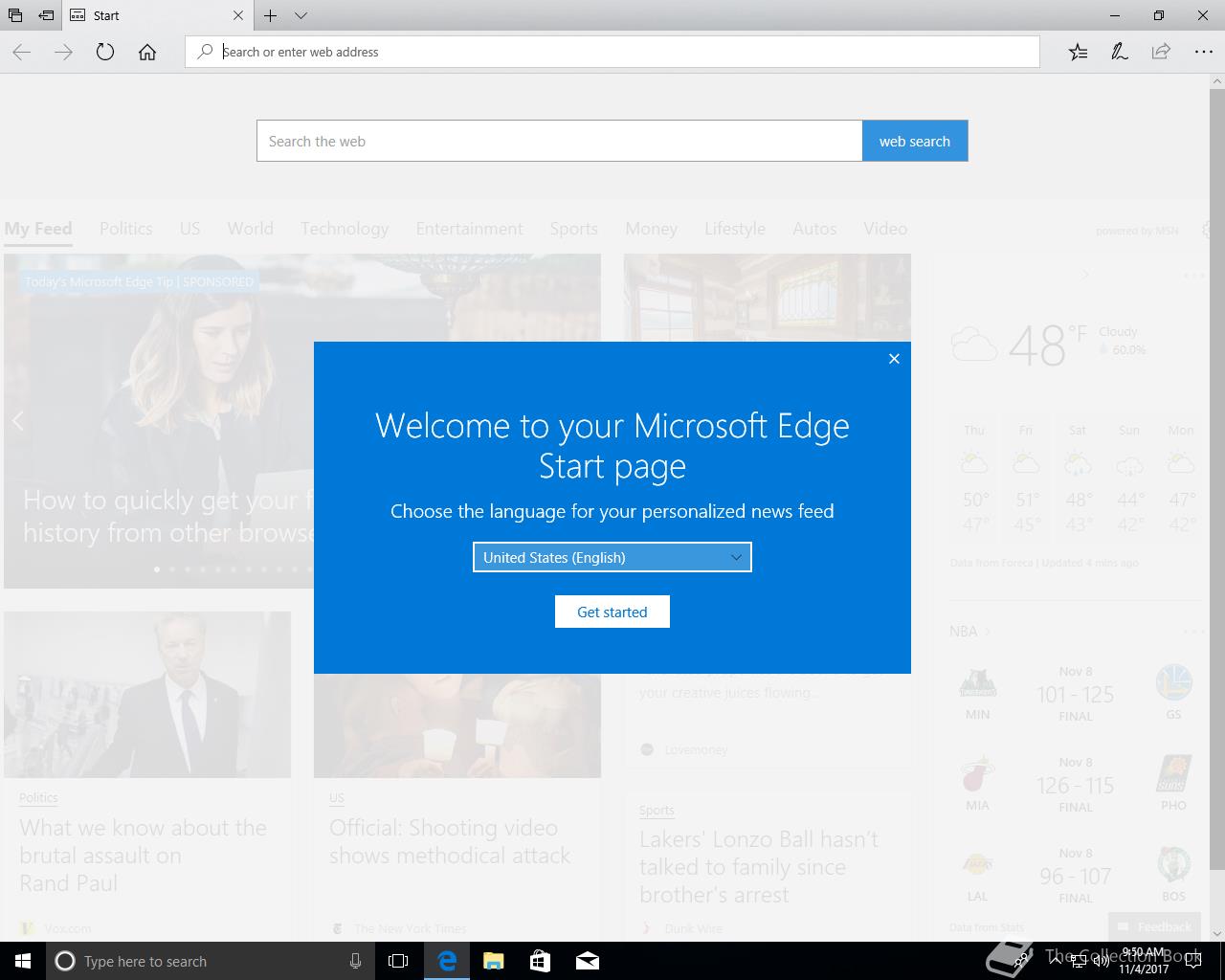Open the Rand Paul assault article
1225x980 pixels.
tap(144, 856)
